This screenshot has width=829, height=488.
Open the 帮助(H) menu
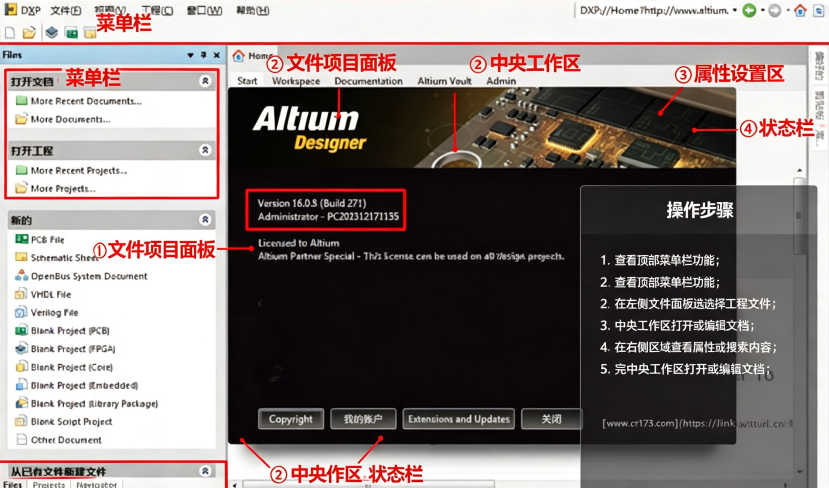pyautogui.click(x=253, y=11)
